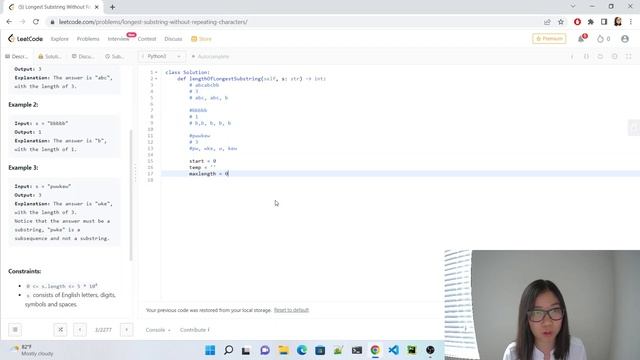Click the 'start = 0' code line

point(202,161)
